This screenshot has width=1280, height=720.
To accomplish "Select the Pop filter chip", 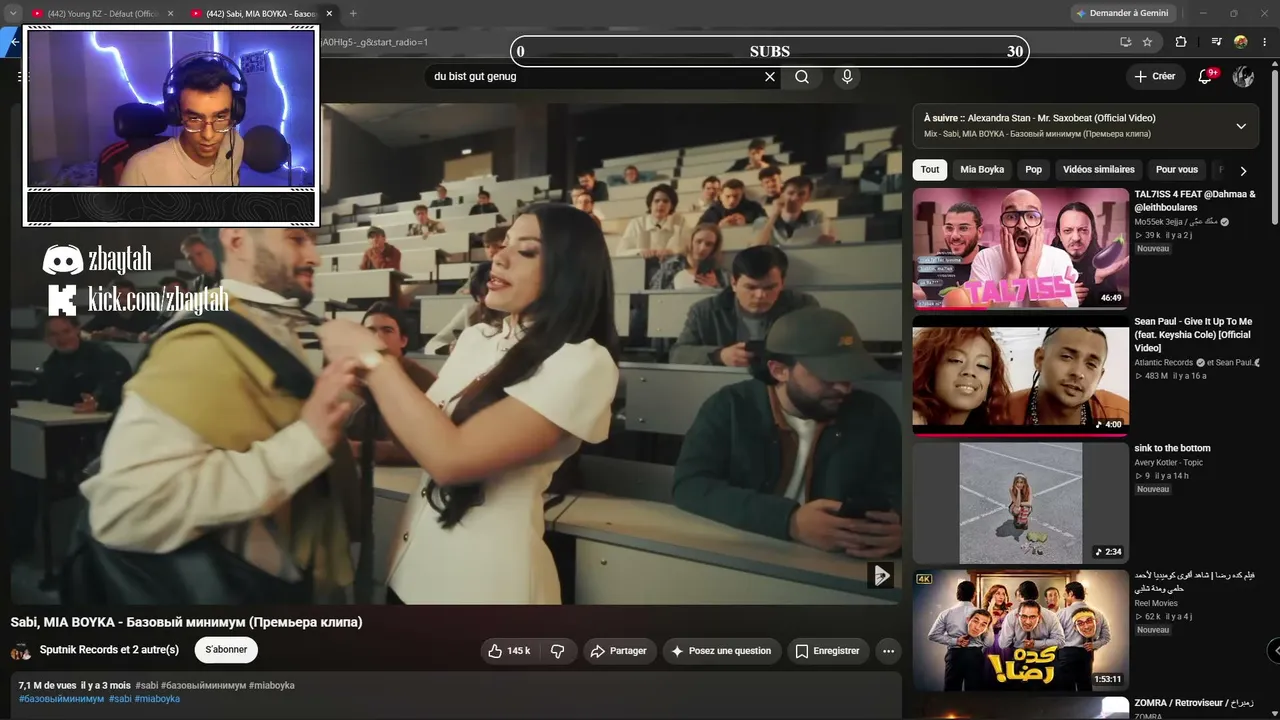I will click(1034, 170).
